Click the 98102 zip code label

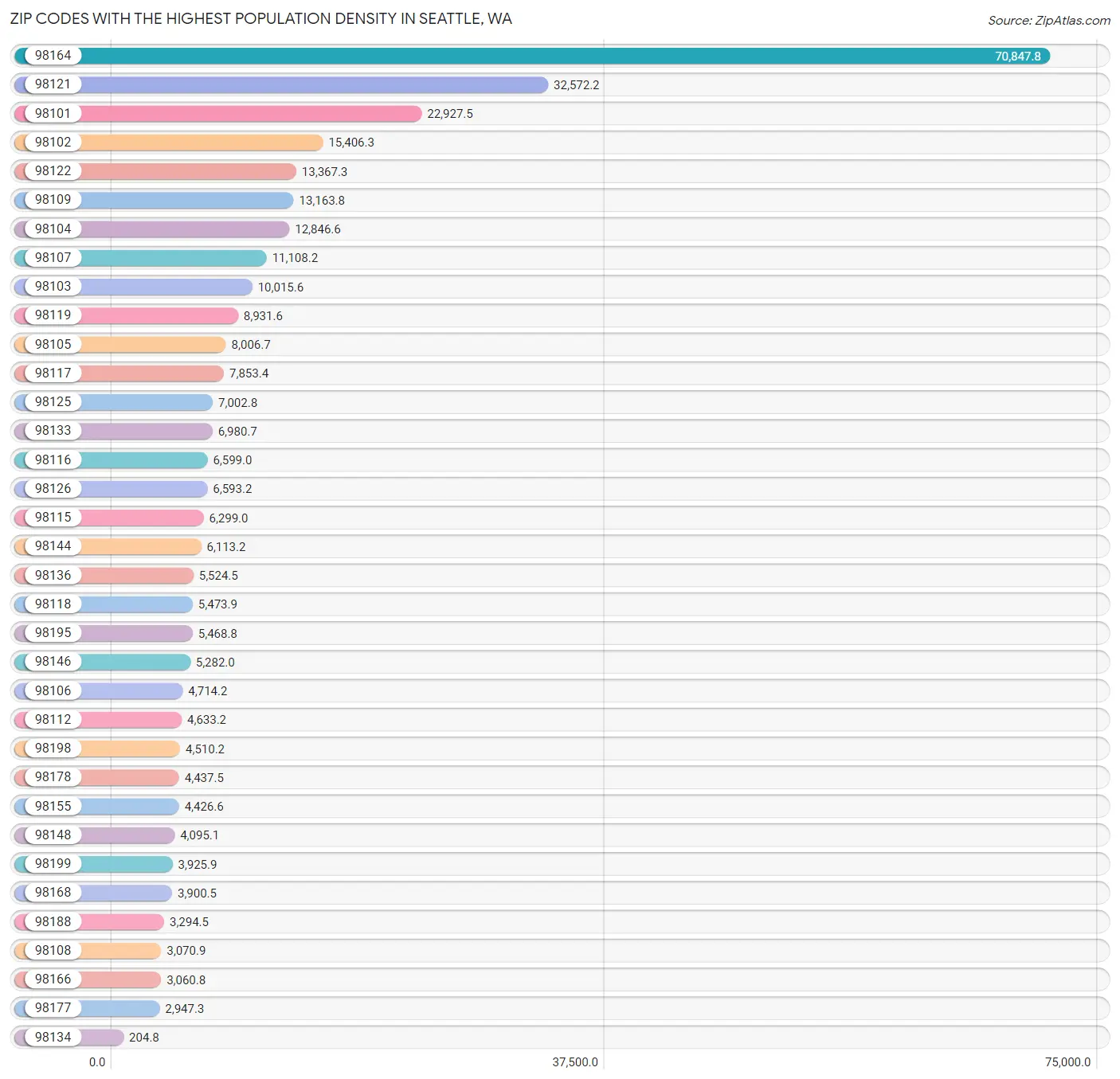tap(53, 143)
